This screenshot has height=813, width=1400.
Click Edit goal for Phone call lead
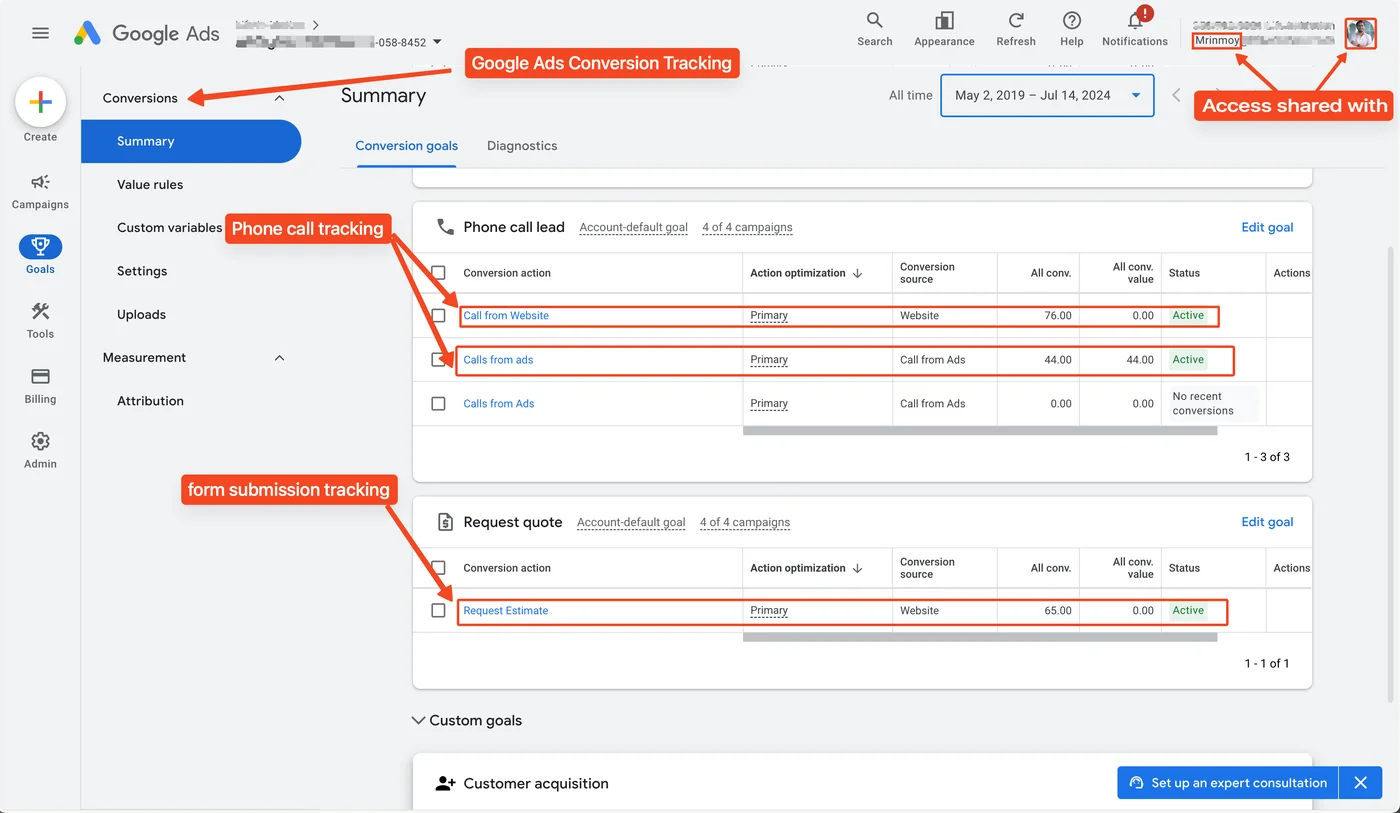pos(1267,227)
